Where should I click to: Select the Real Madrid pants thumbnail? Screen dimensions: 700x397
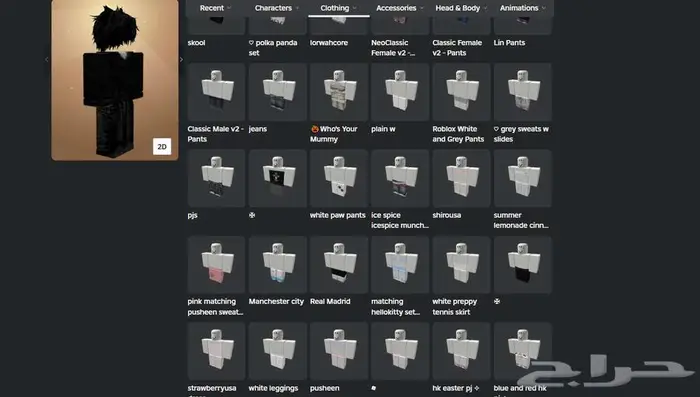(339, 265)
